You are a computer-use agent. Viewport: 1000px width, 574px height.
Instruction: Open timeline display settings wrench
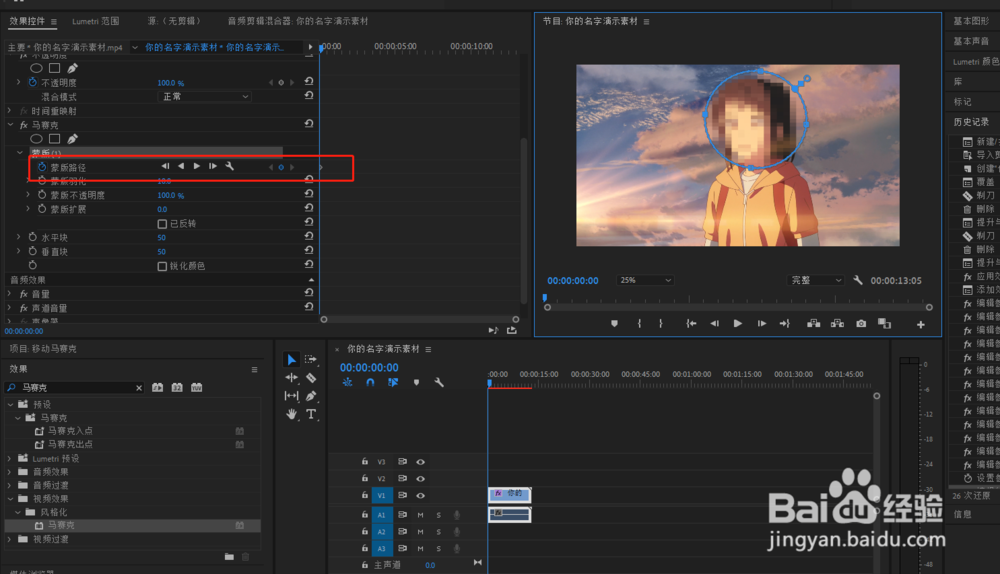tap(439, 383)
